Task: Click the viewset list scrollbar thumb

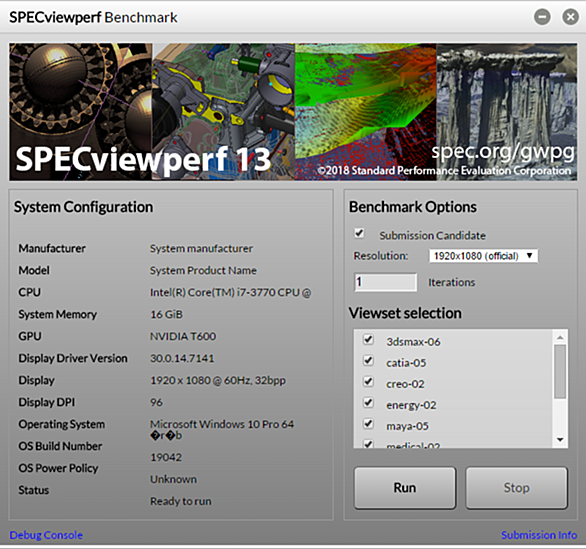Action: pyautogui.click(x=560, y=372)
